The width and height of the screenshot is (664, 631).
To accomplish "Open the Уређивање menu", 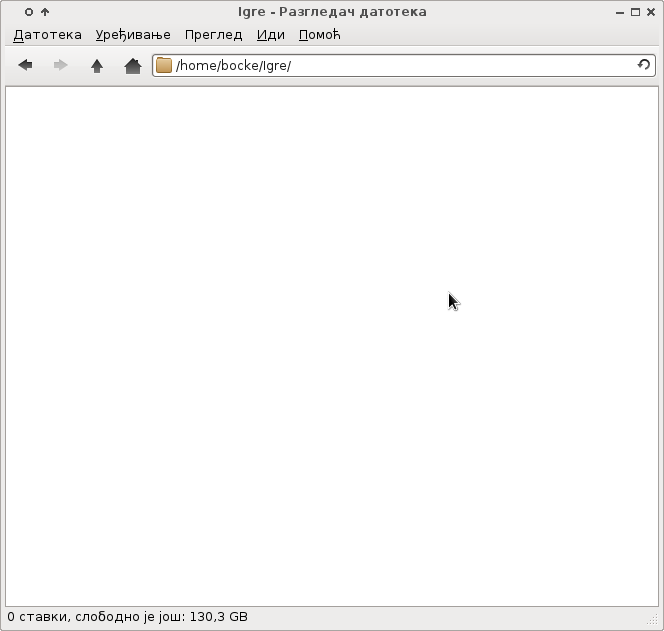I will coord(133,35).
